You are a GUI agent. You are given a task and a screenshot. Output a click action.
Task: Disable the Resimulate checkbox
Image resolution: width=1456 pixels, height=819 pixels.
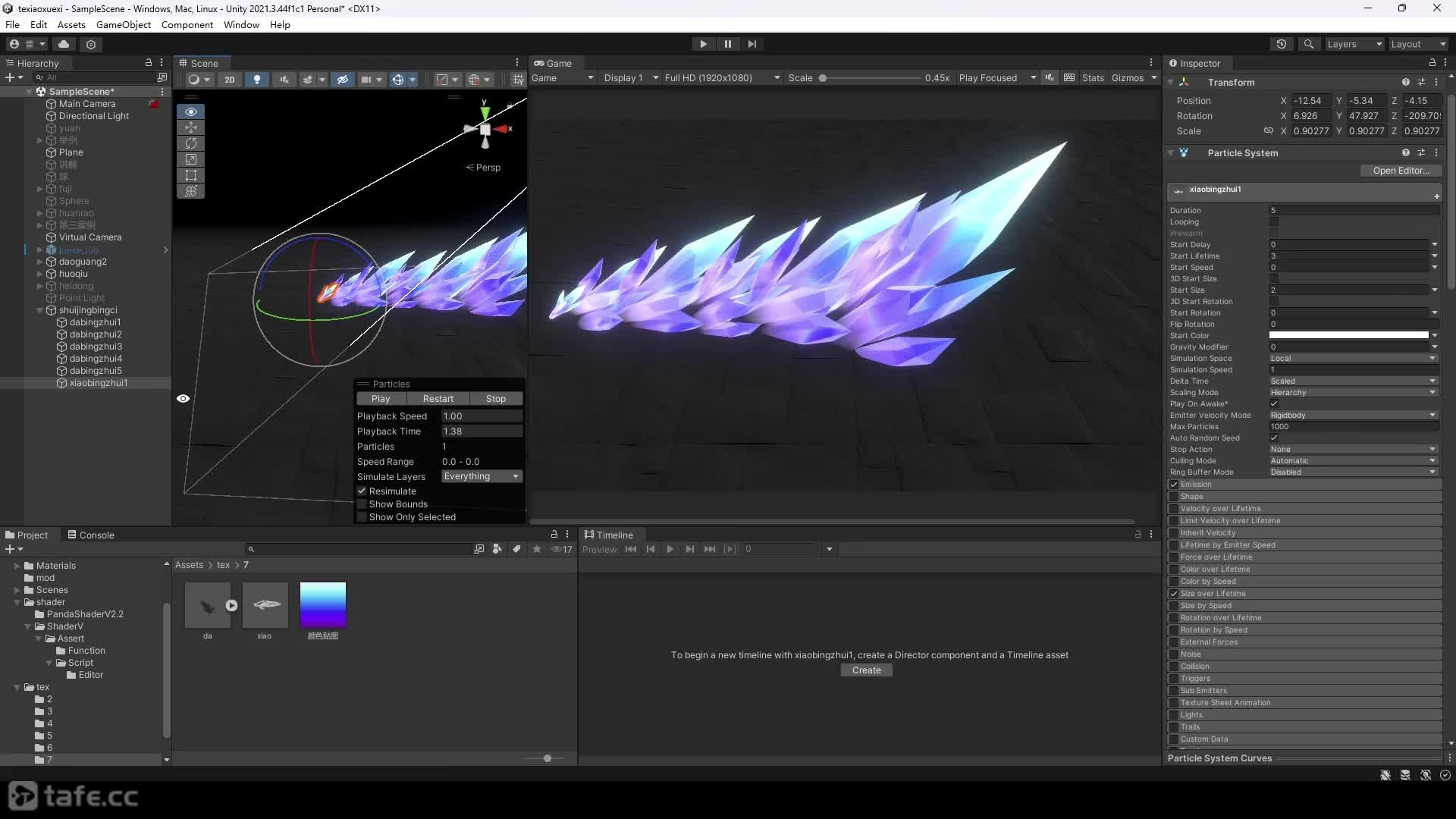[x=362, y=491]
